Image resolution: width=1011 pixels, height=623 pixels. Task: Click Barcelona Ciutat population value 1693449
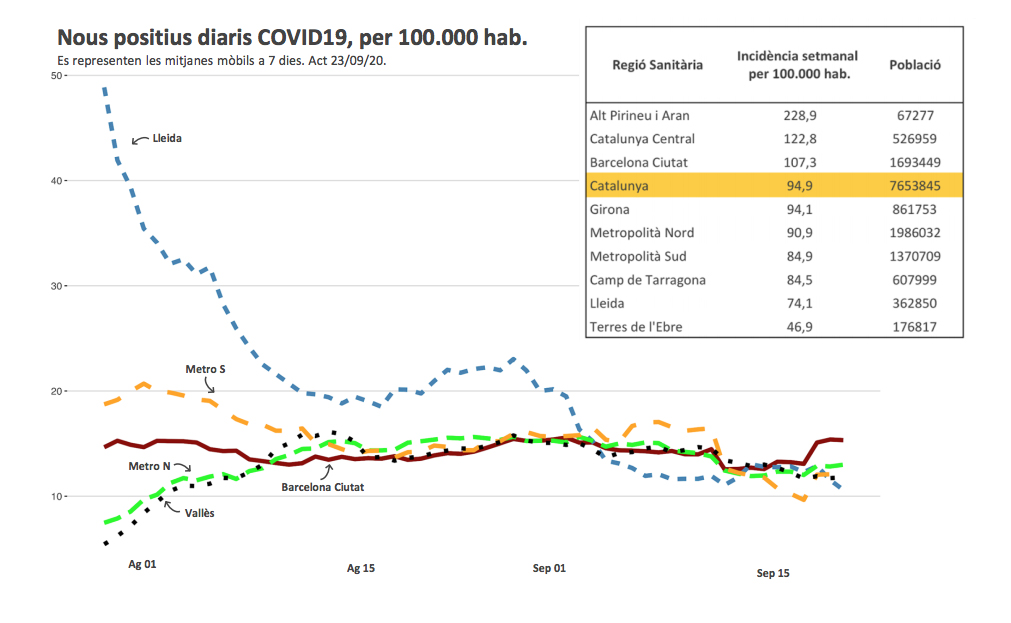click(915, 162)
